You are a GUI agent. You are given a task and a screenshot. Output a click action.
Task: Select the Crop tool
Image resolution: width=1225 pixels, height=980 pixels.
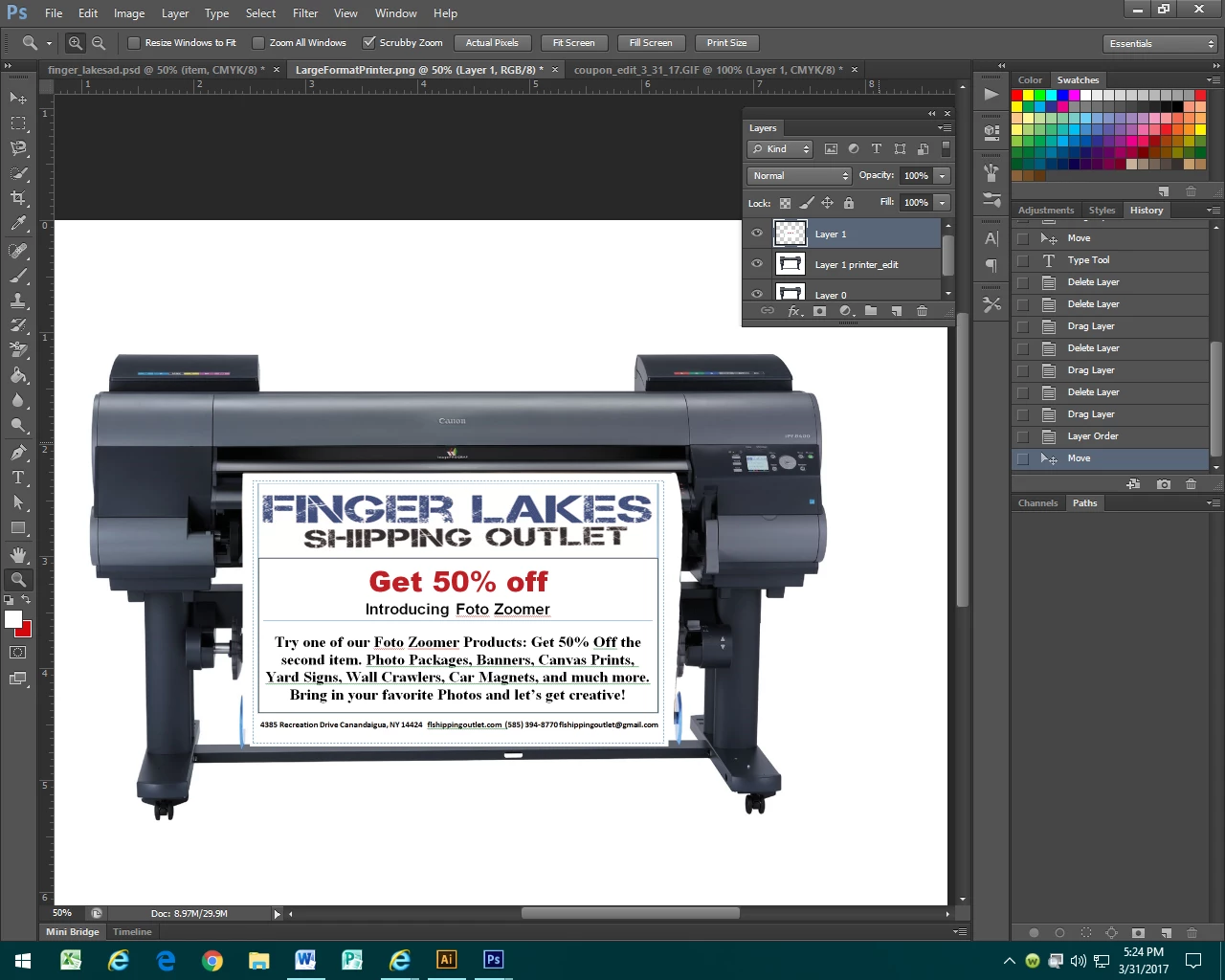(x=18, y=198)
